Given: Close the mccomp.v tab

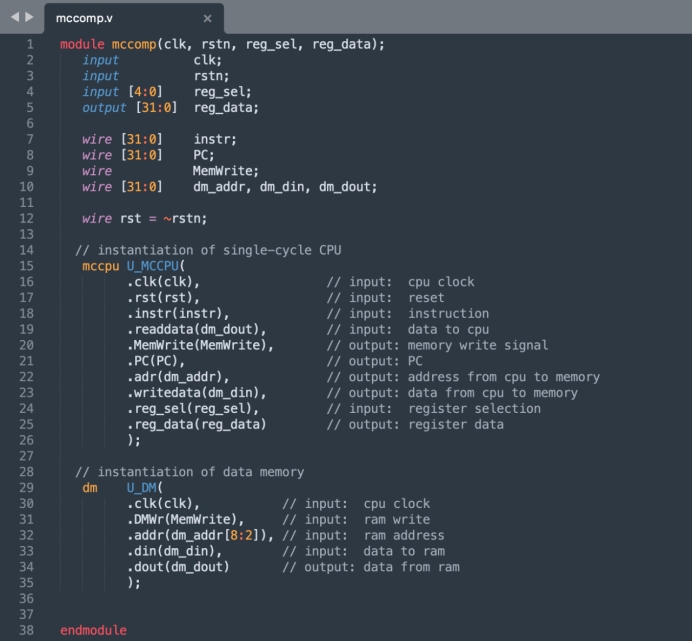Looking at the screenshot, I should pyautogui.click(x=207, y=18).
